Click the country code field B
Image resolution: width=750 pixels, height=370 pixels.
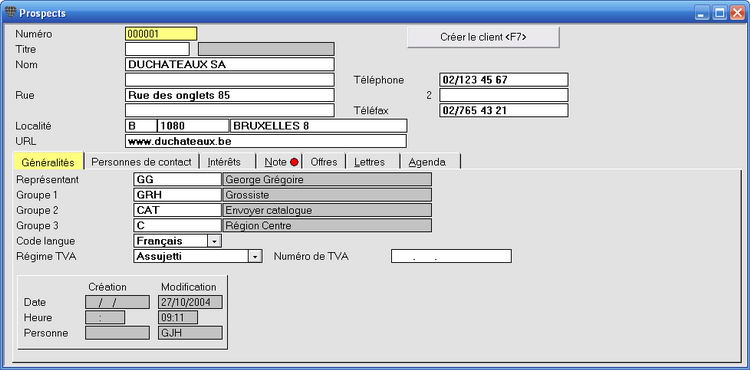[141, 126]
